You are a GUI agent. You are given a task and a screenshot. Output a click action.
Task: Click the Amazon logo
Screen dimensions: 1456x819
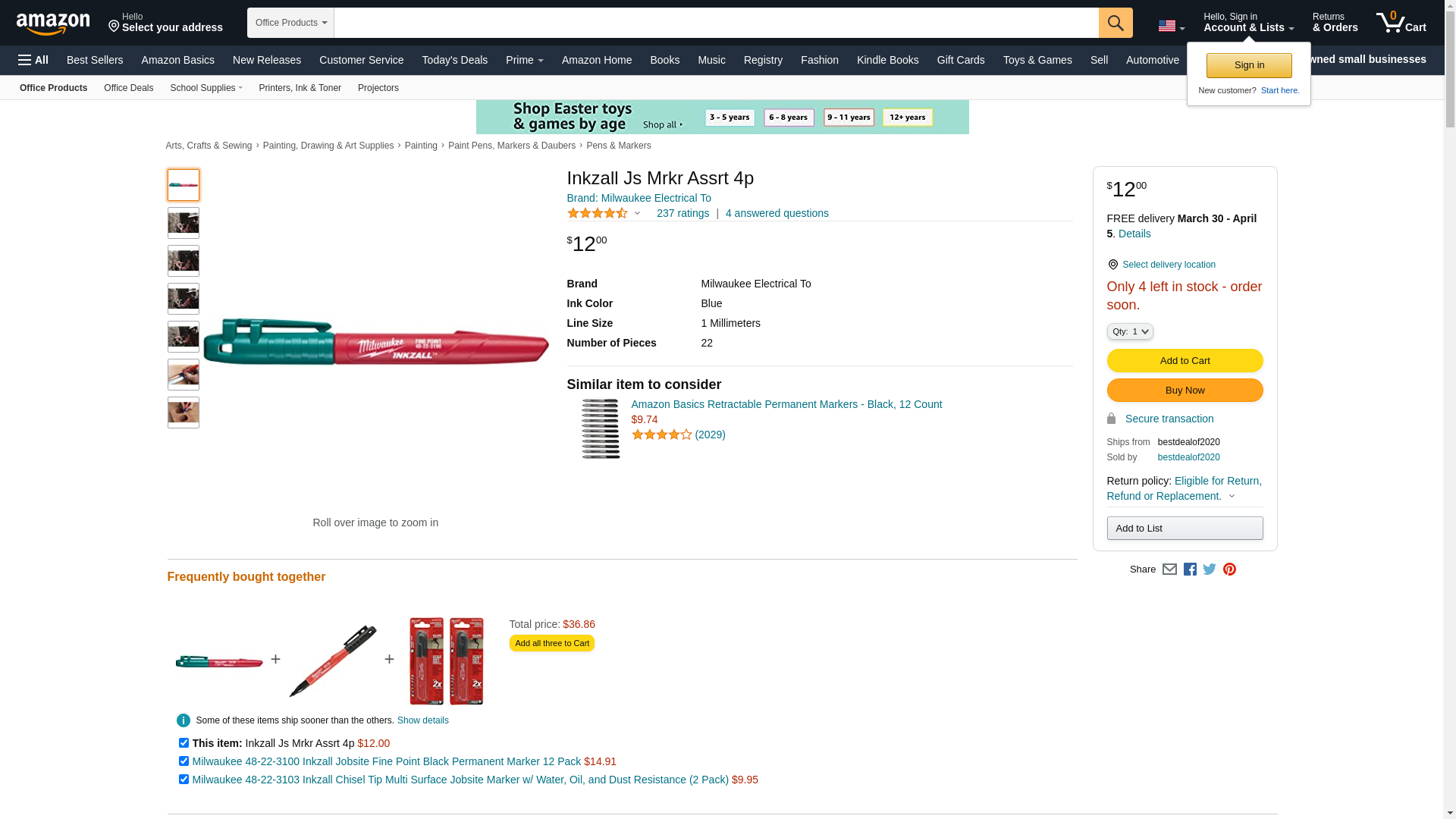click(53, 24)
